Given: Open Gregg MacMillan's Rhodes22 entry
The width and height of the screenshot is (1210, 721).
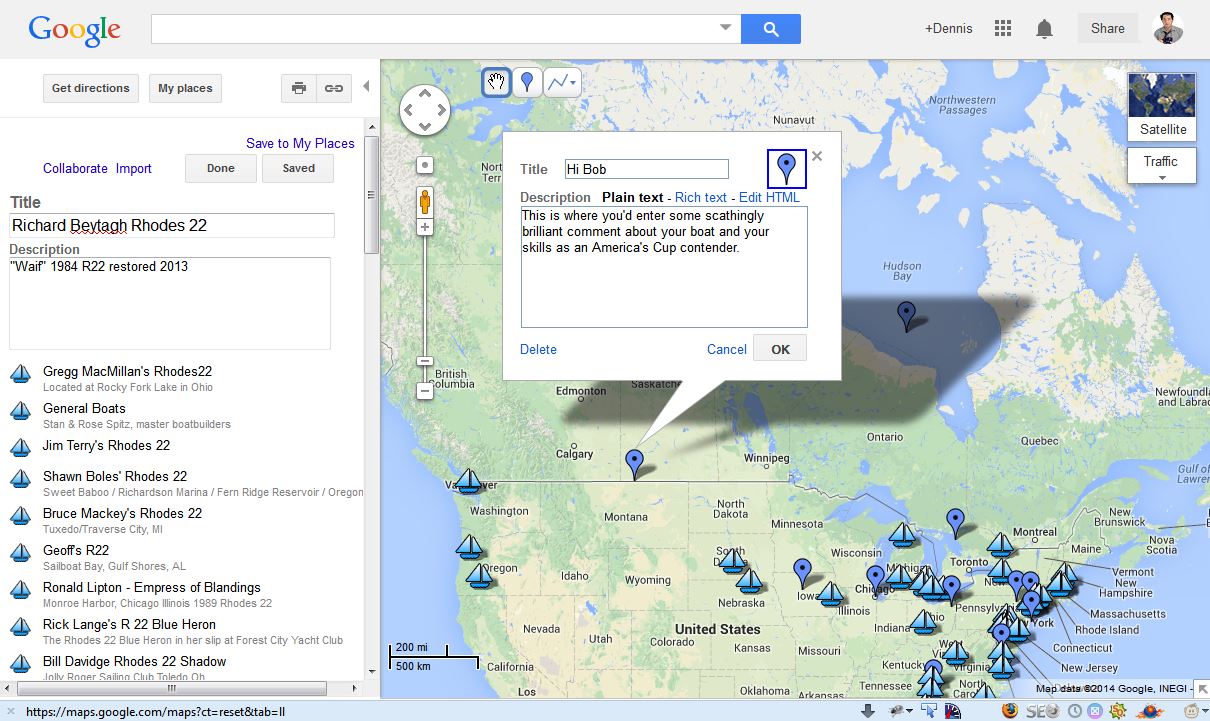Looking at the screenshot, I should [x=128, y=371].
